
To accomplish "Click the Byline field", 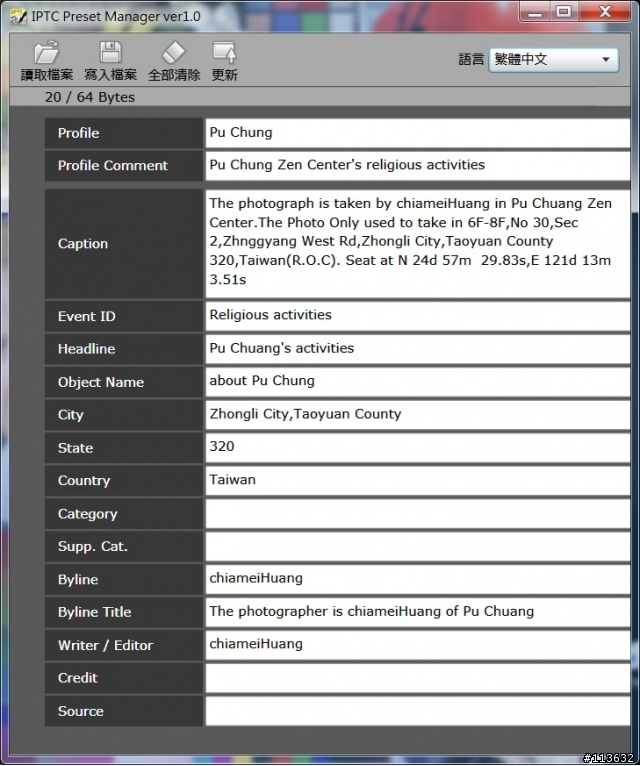I will [418, 579].
